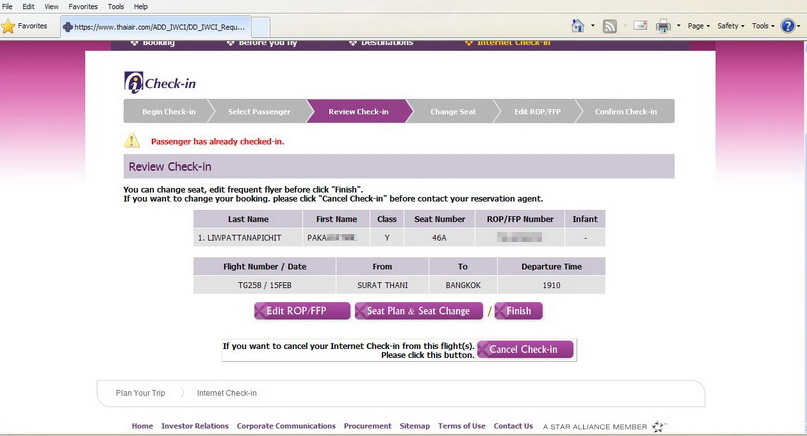This screenshot has width=807, height=436.
Task: Open the Procurement footer link
Action: [367, 426]
